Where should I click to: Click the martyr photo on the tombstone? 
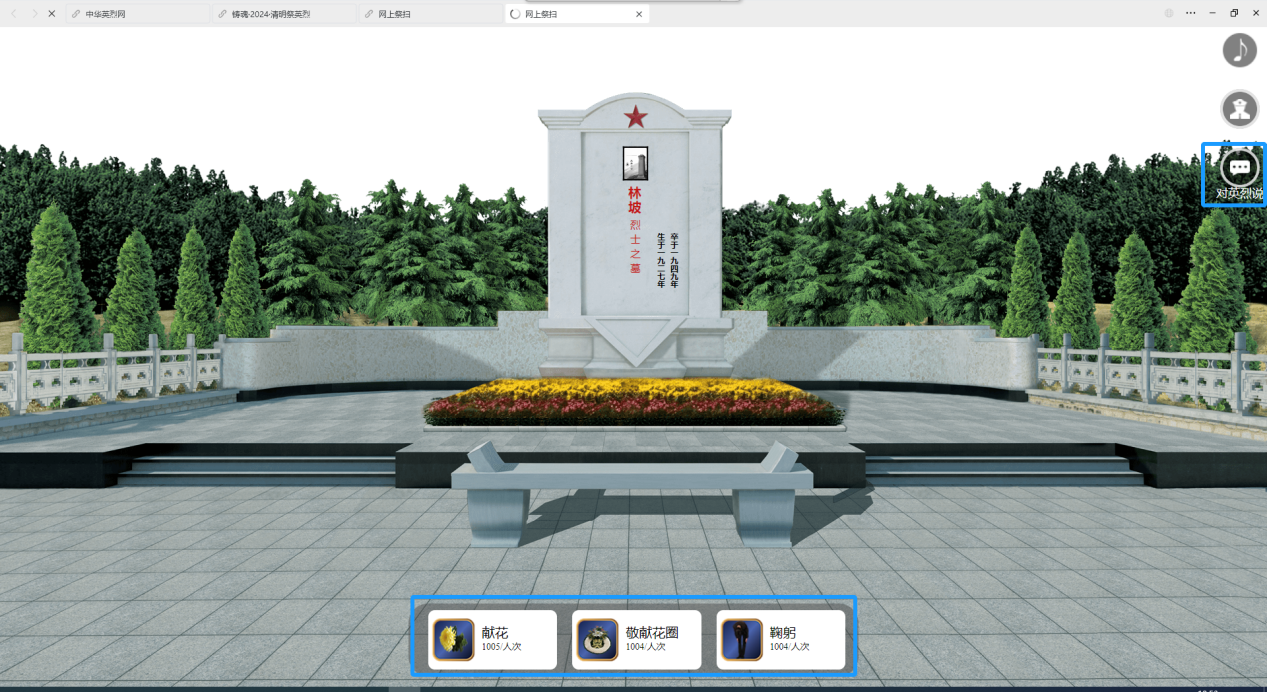pyautogui.click(x=635, y=163)
